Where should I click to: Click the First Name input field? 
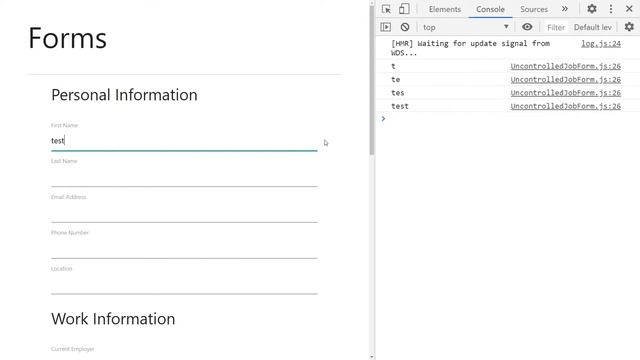tap(184, 141)
